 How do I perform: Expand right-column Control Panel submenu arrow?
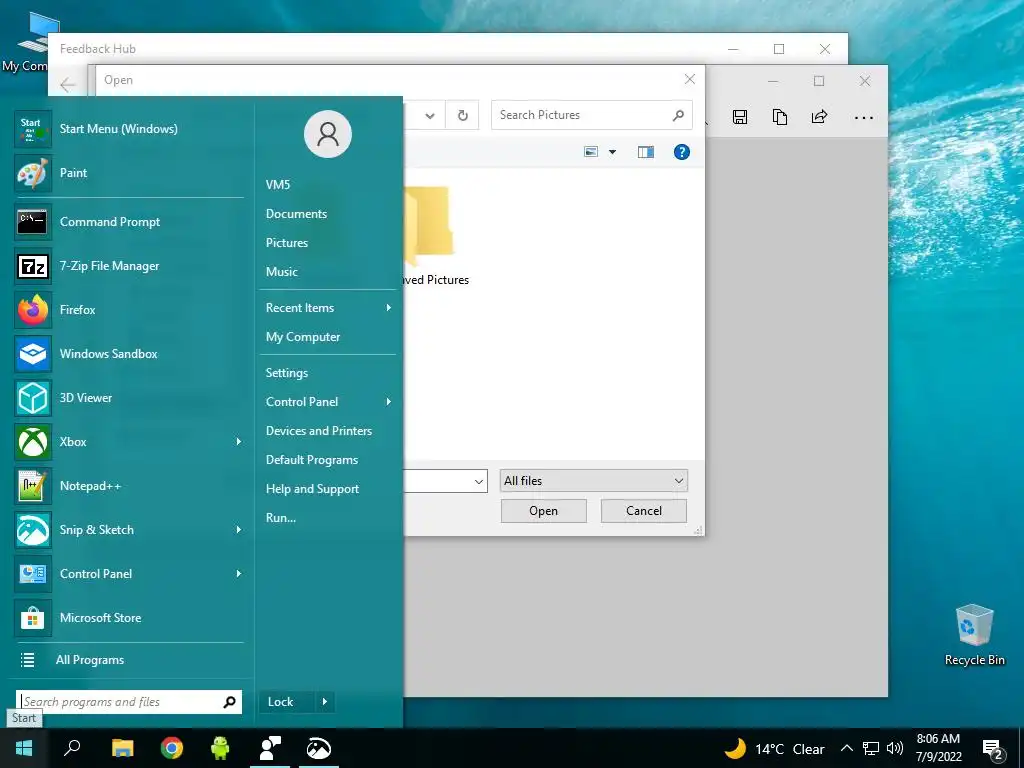coord(389,402)
